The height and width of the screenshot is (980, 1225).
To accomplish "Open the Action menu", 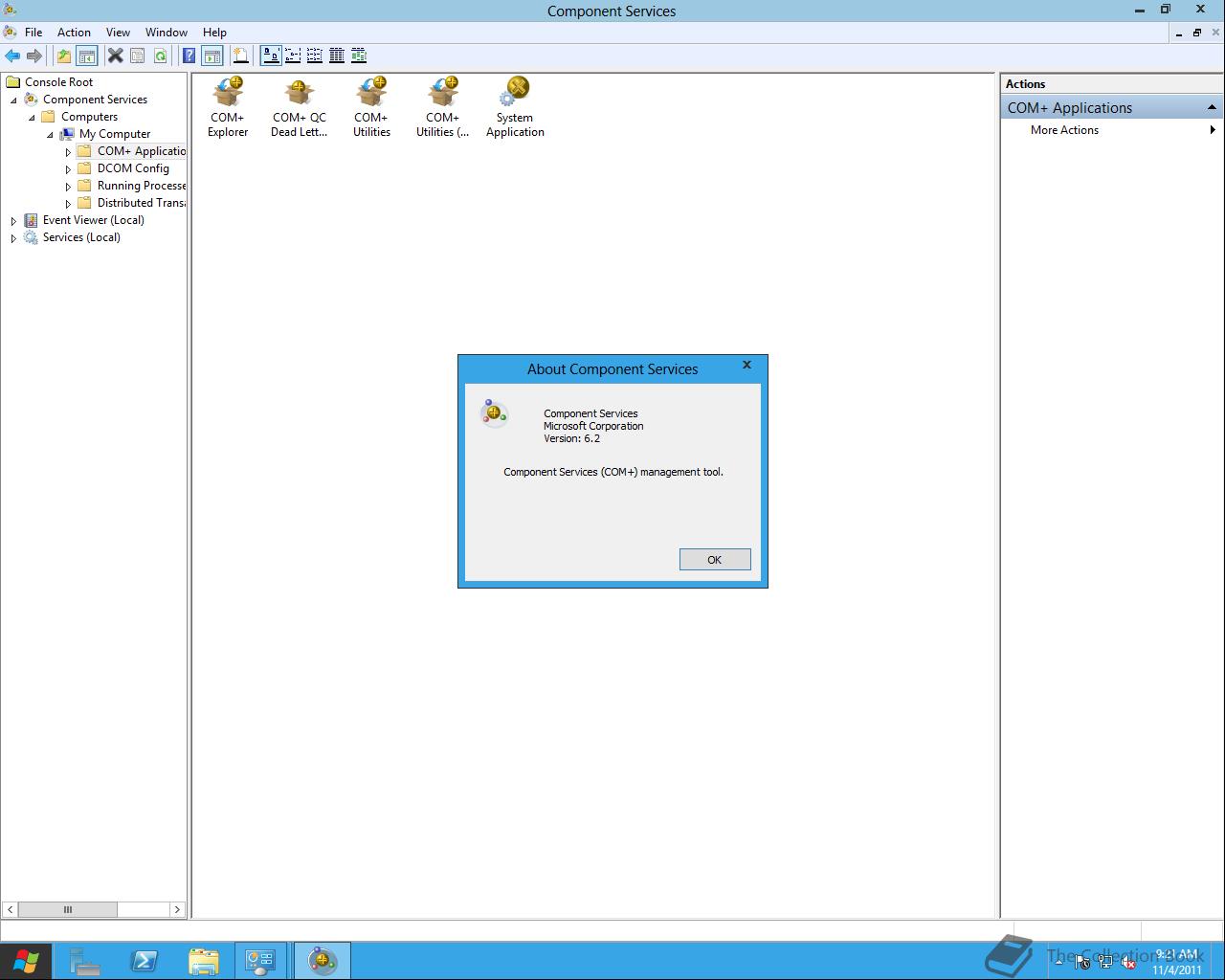I will click(74, 32).
